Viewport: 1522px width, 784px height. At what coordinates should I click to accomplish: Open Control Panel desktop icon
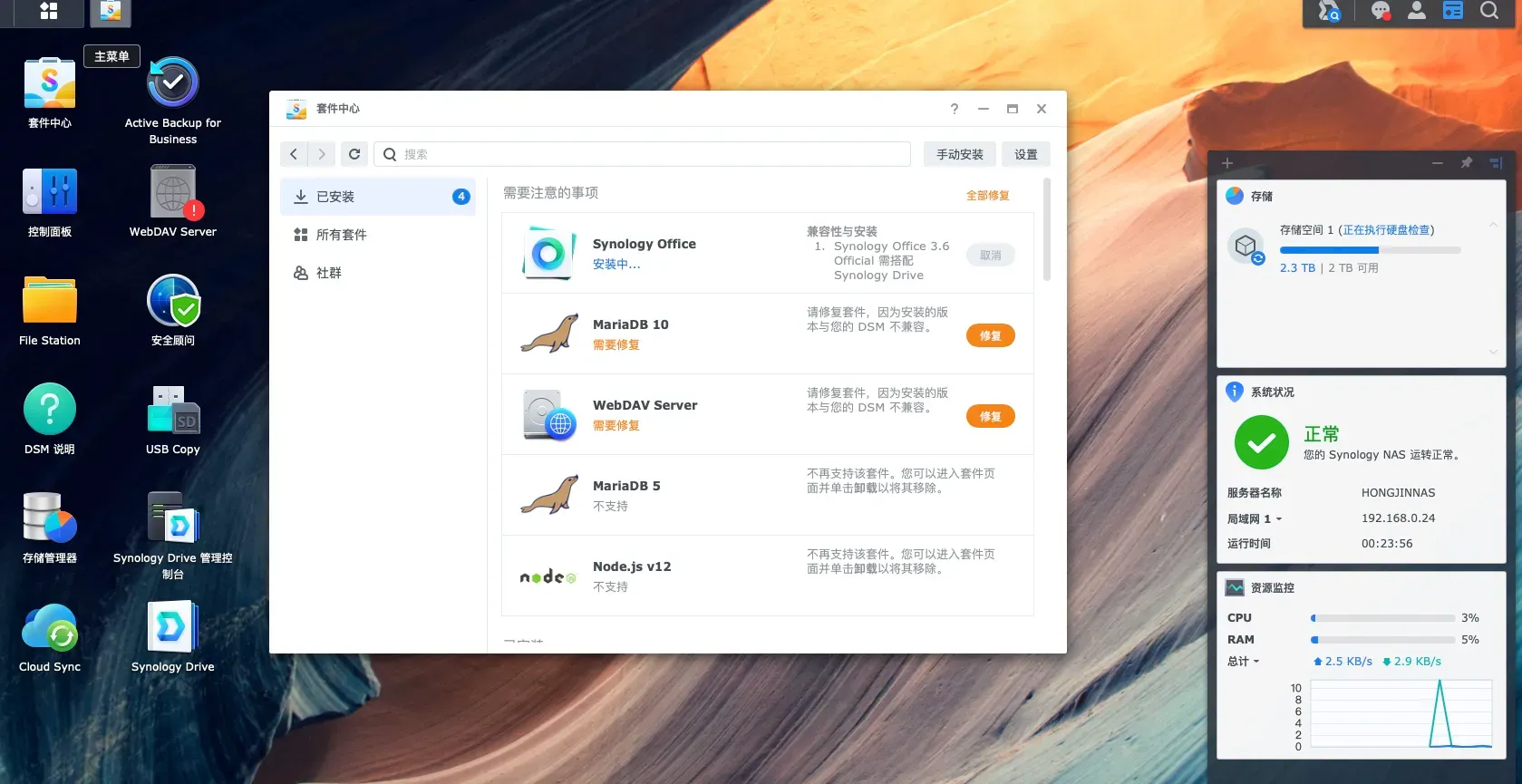point(50,192)
